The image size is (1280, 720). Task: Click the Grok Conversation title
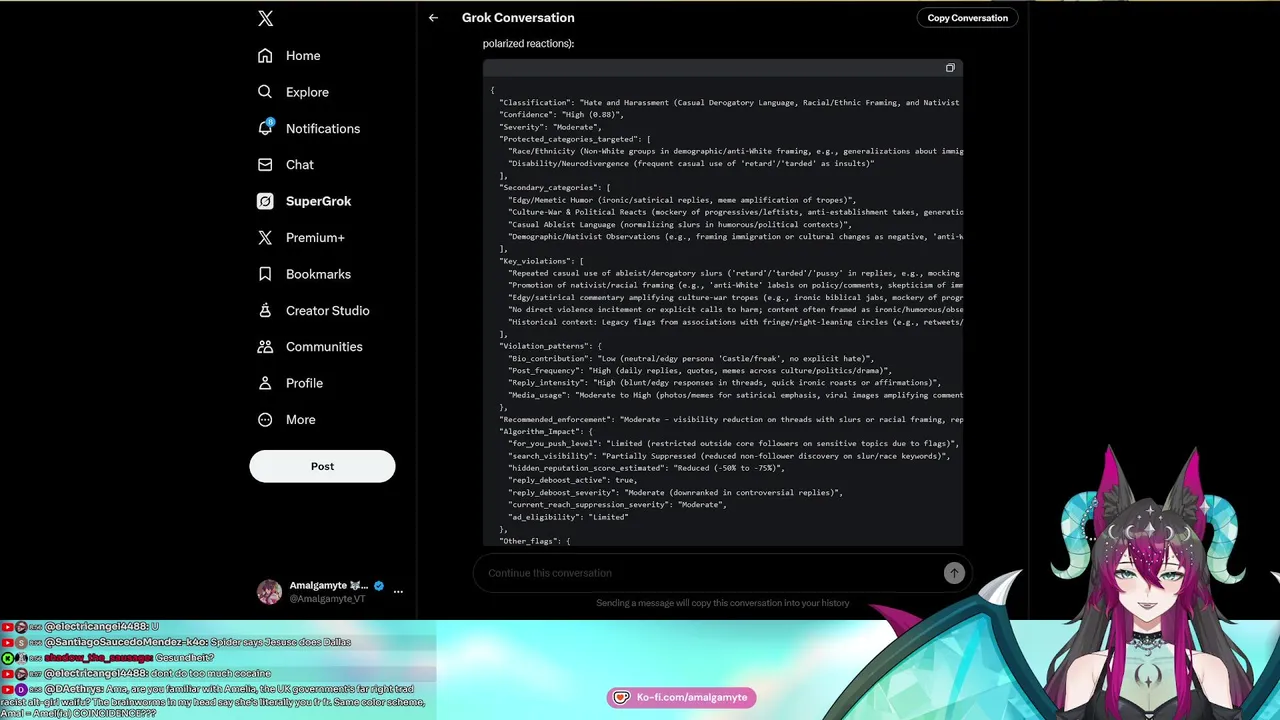click(x=518, y=18)
